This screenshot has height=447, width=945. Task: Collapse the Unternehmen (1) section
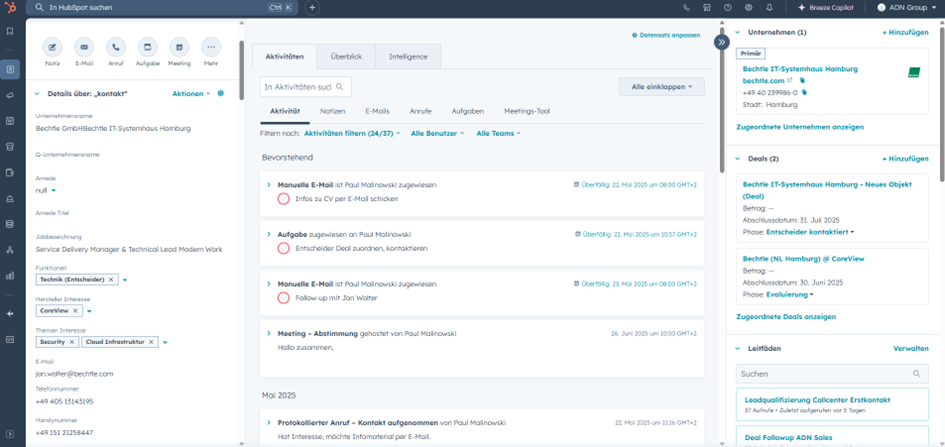738,33
